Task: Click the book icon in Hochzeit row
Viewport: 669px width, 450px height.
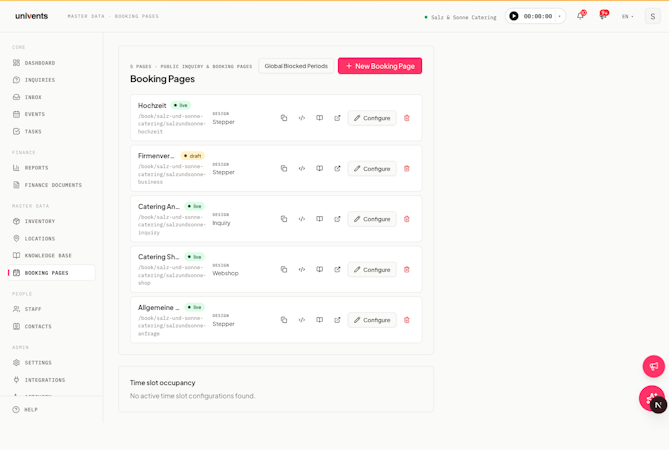Action: pyautogui.click(x=320, y=118)
